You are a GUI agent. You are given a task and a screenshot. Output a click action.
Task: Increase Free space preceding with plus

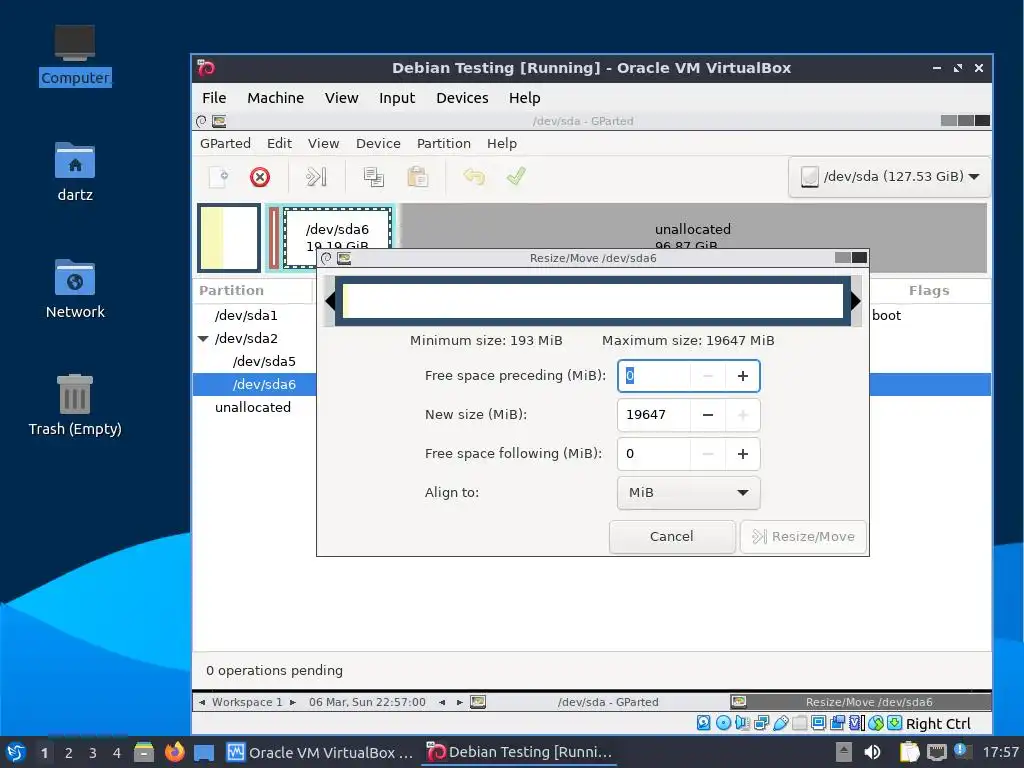pos(743,376)
